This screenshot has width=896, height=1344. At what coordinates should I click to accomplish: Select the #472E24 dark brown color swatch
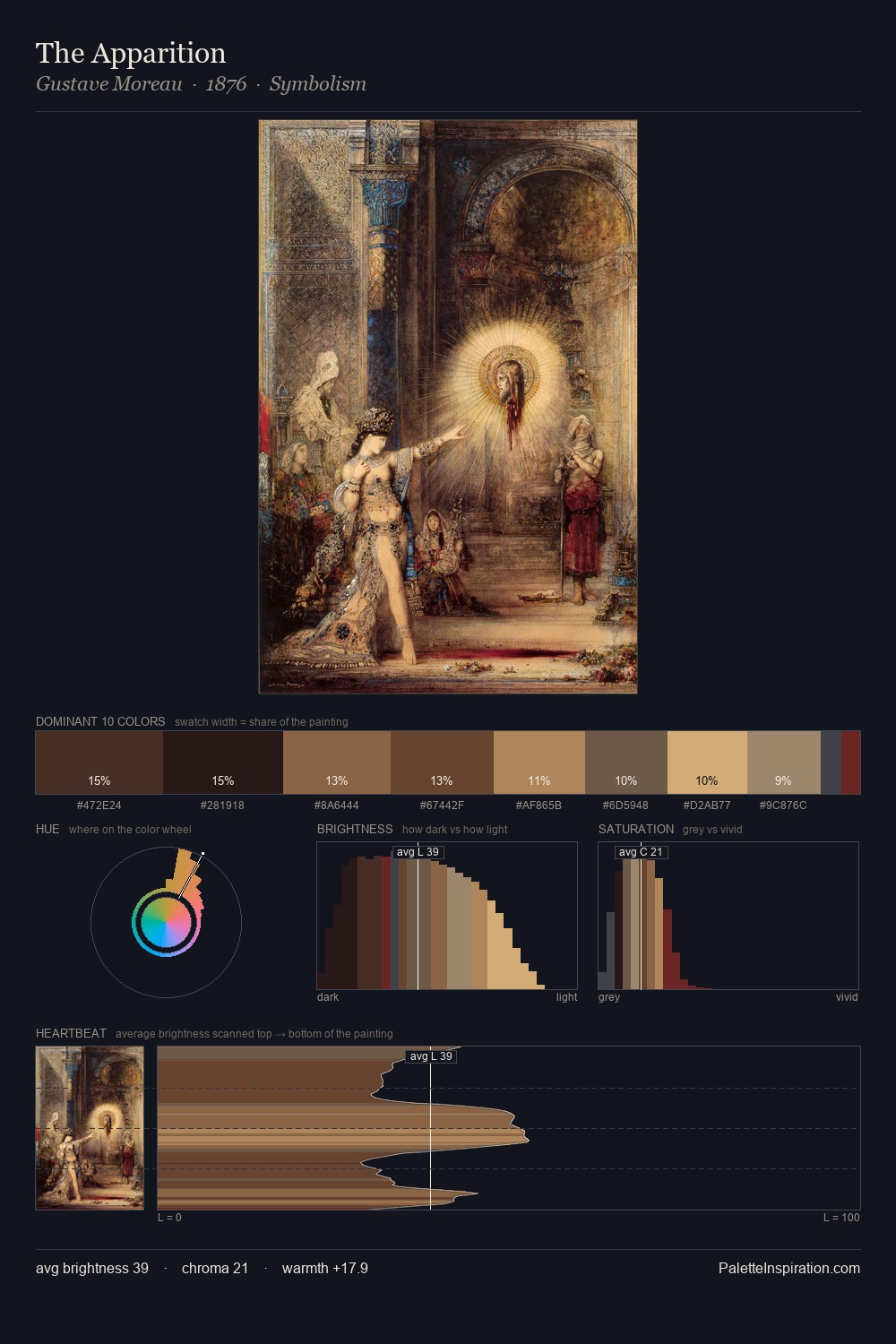point(99,762)
